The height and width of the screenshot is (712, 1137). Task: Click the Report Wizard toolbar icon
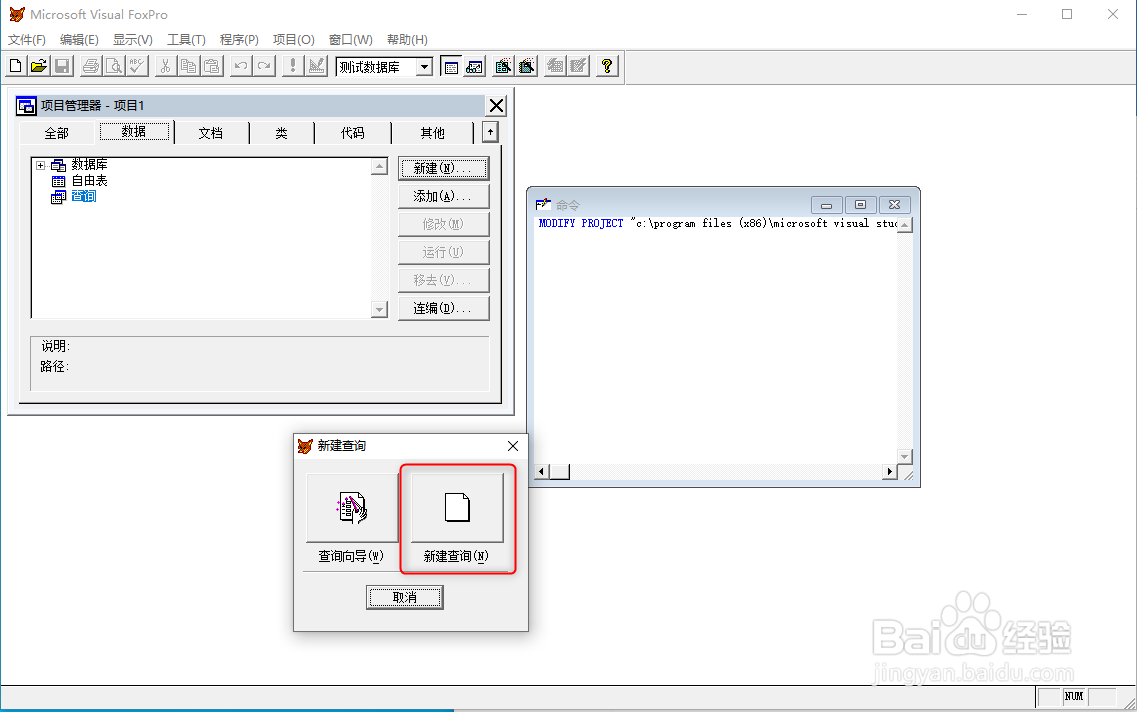[x=526, y=67]
